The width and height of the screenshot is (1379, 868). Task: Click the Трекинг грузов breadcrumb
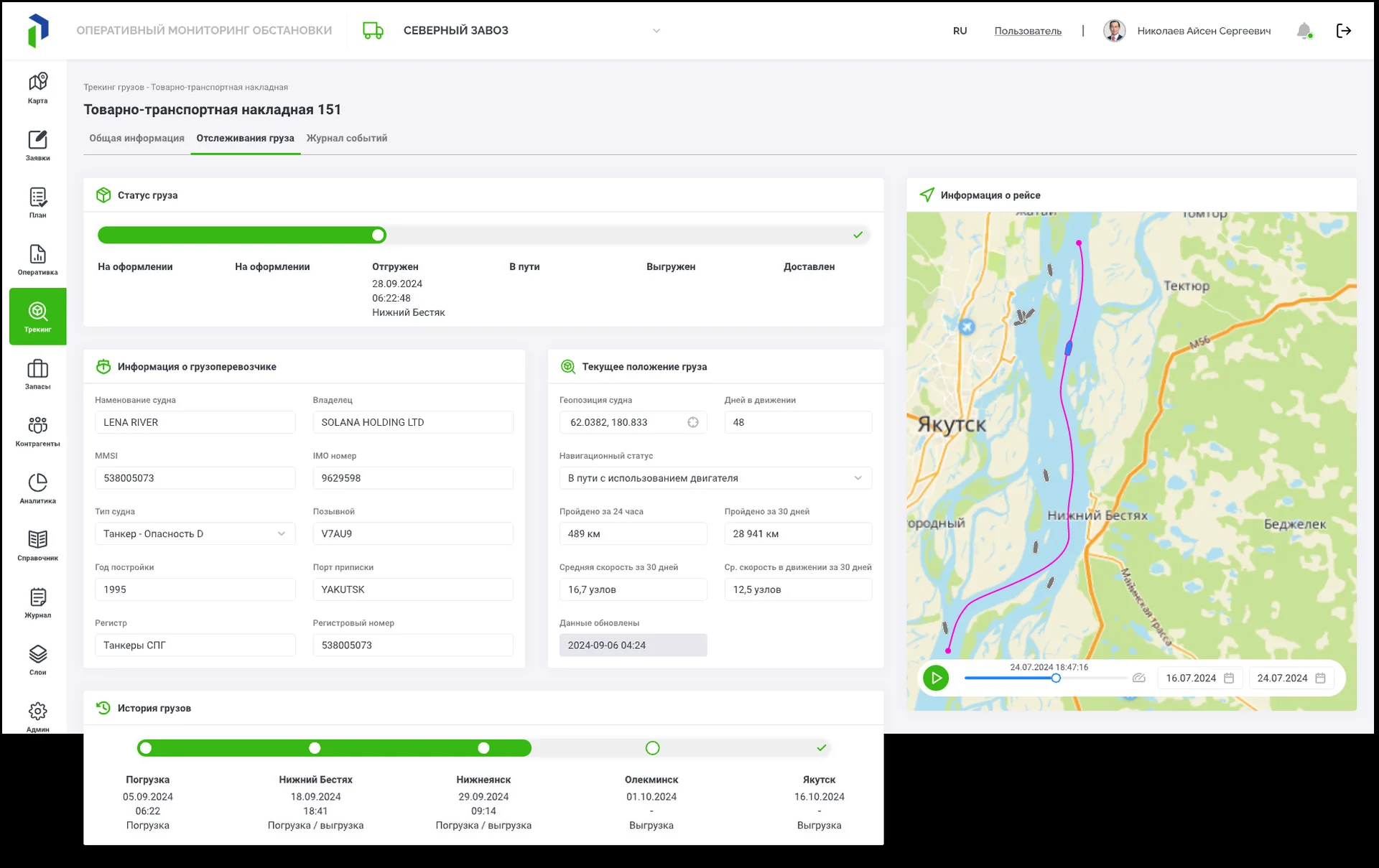click(113, 87)
